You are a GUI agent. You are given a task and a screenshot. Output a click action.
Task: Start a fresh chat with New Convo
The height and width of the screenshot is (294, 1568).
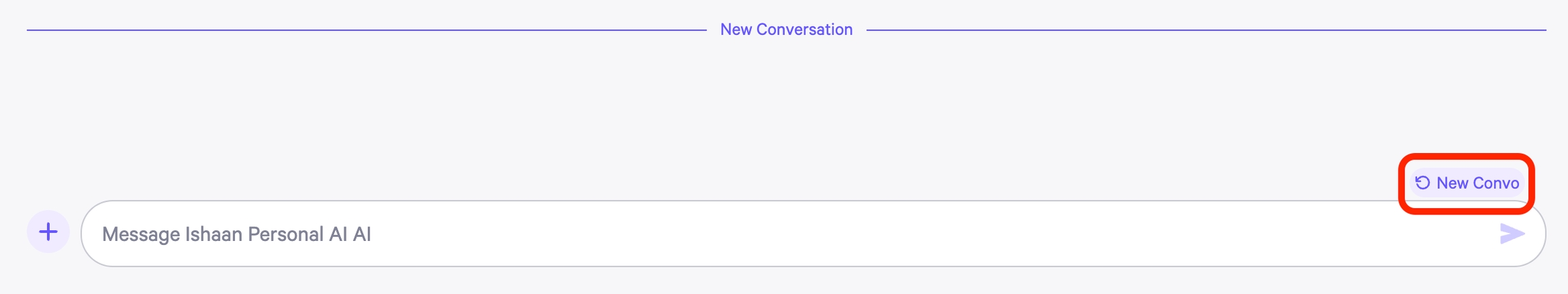coord(1467,183)
